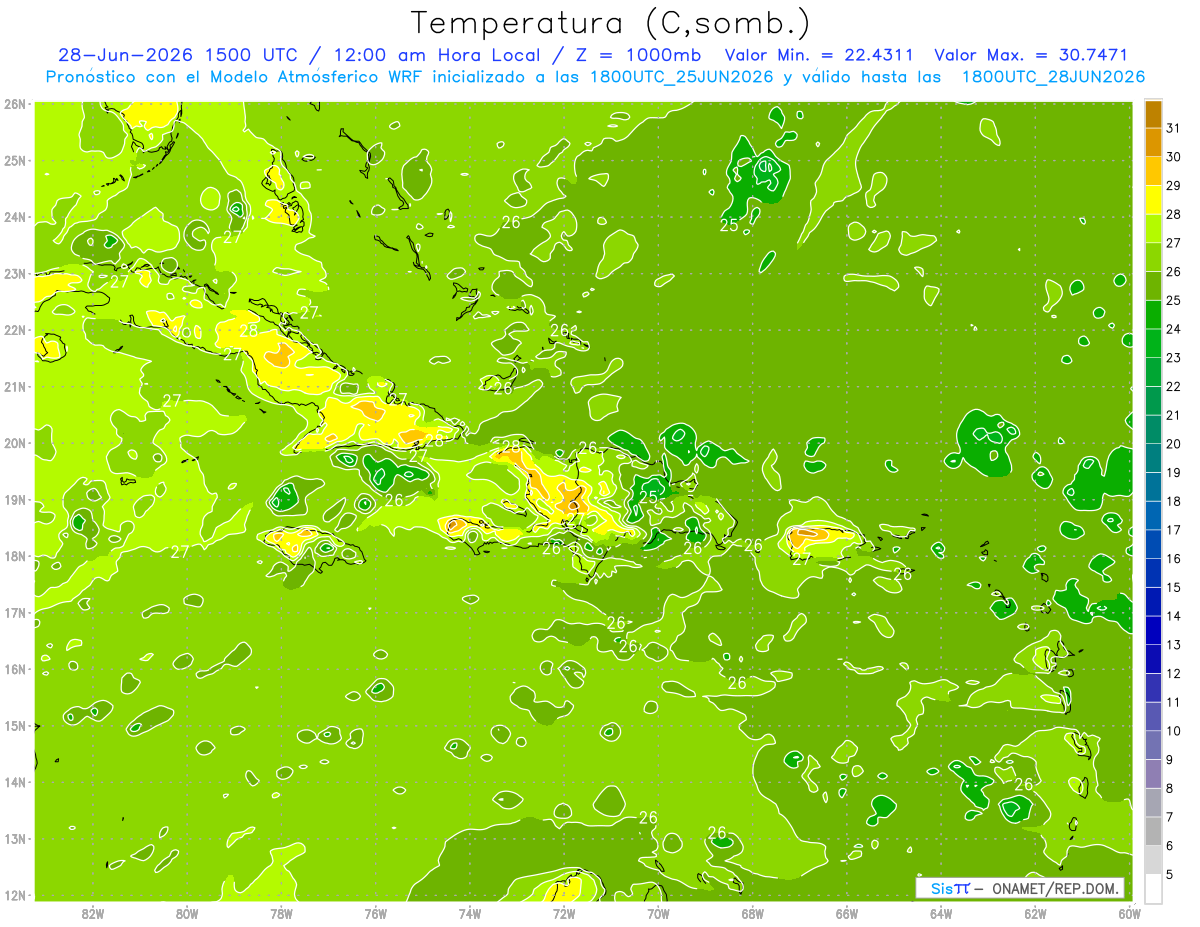Viewport: 1200px width, 927px height.
Task: Click the 17N latitude axis label
Action: tap(15, 612)
